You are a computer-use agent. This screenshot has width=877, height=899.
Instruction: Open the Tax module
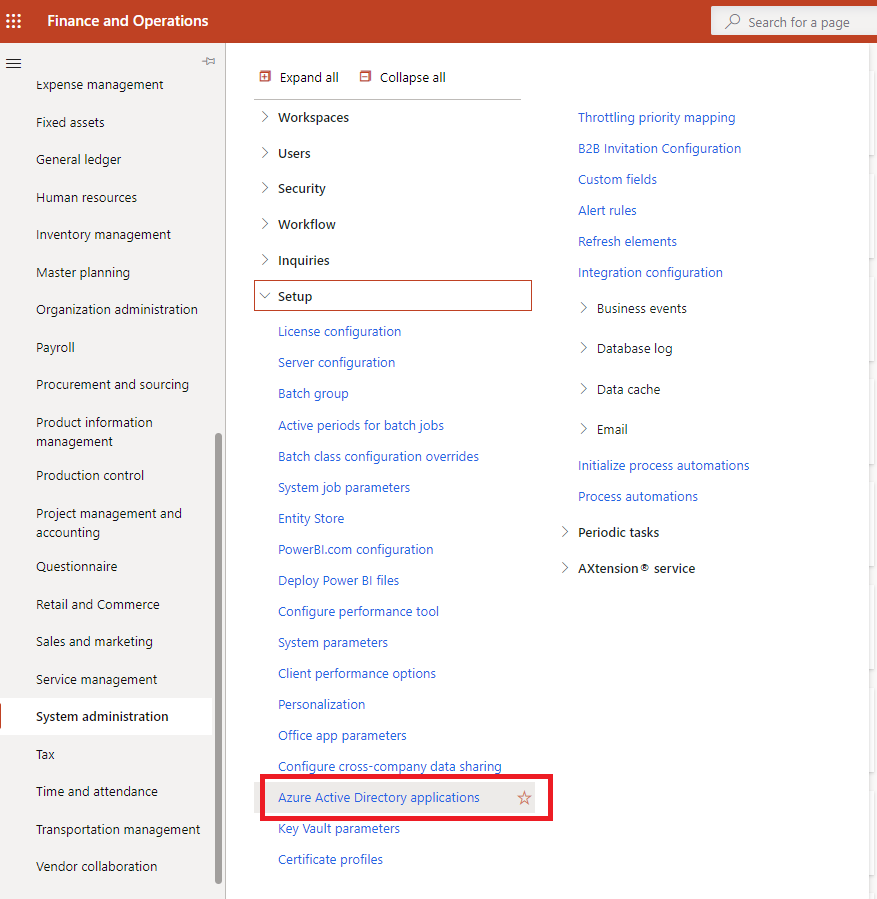click(45, 755)
